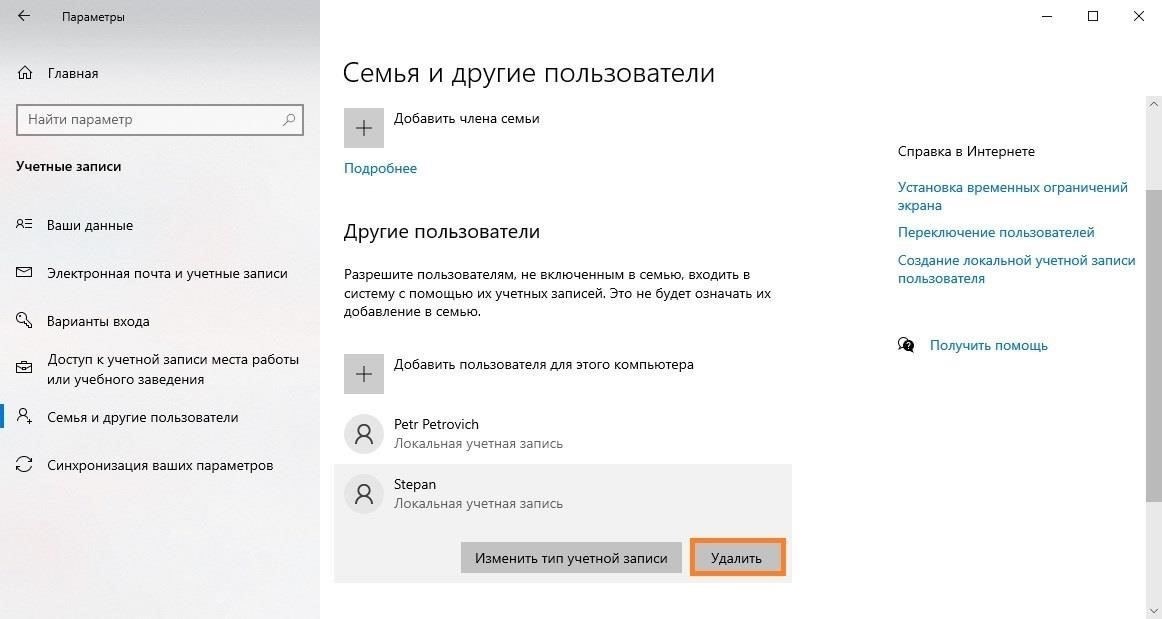Open Ваши данные section

point(90,225)
